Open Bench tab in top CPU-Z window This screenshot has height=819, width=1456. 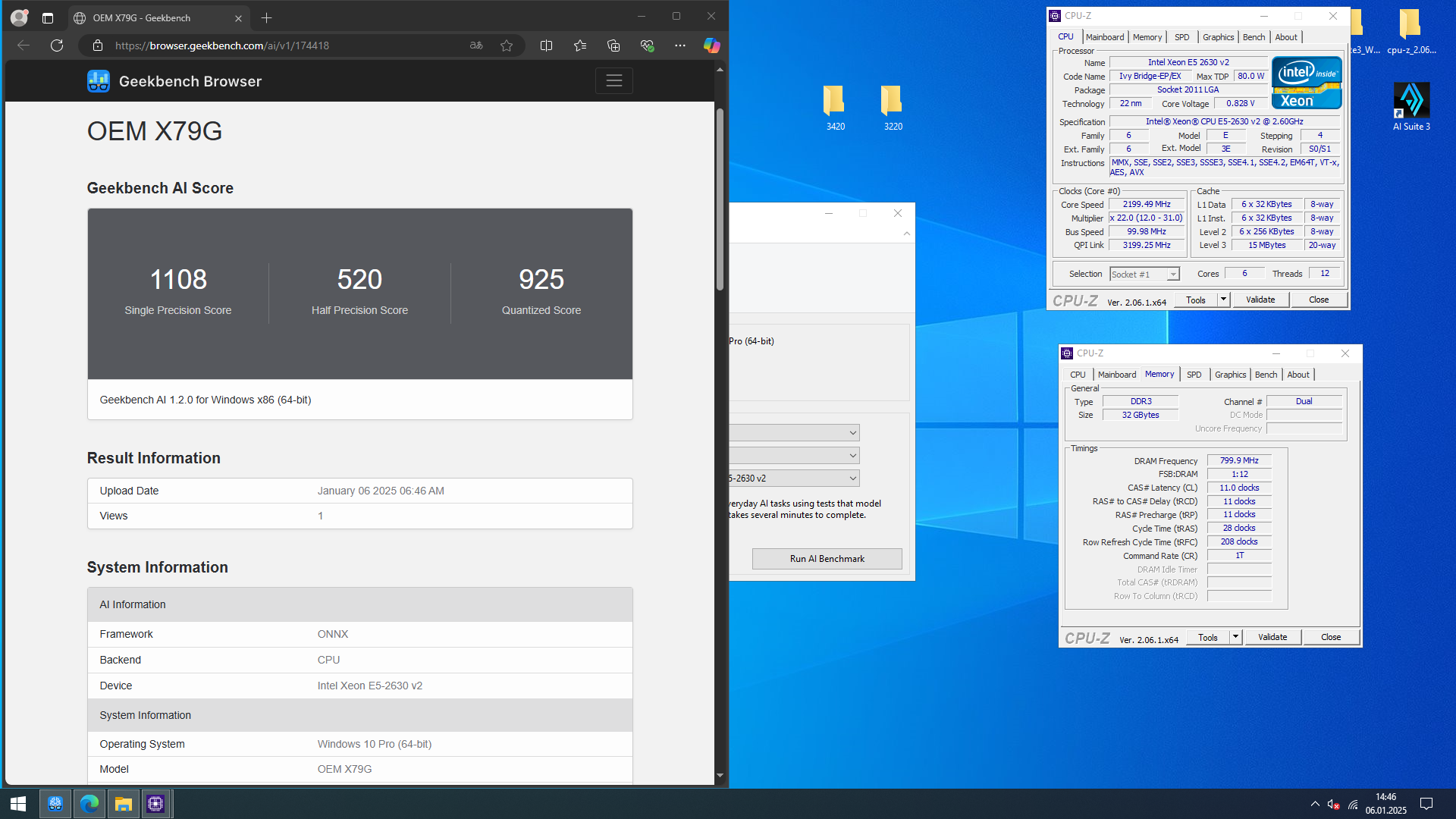(x=1254, y=37)
